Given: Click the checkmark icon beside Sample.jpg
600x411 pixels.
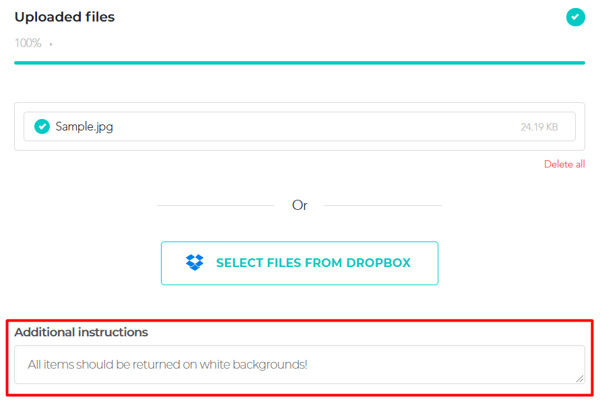Looking at the screenshot, I should [42, 126].
